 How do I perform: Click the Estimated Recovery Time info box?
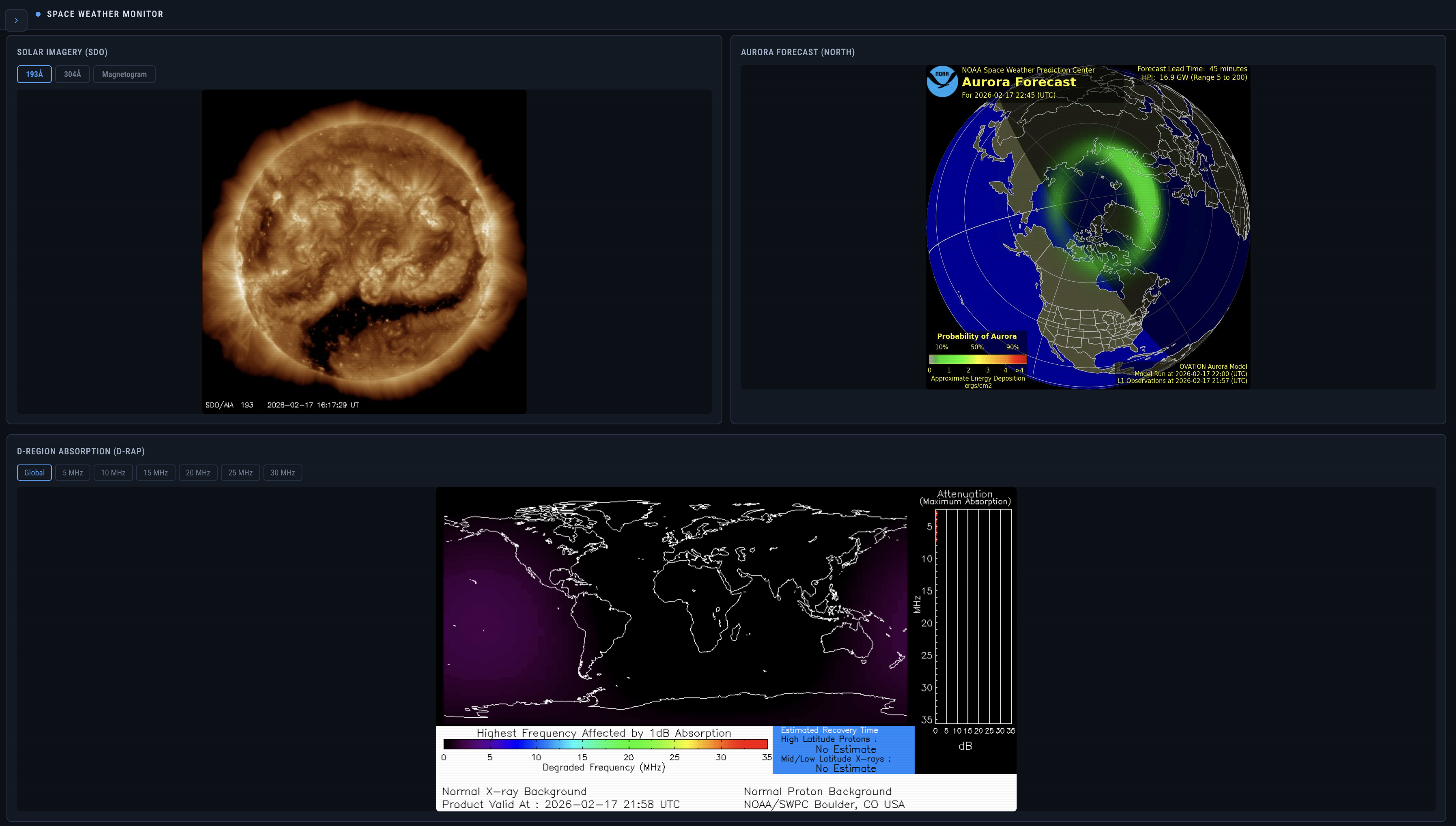tap(842, 749)
